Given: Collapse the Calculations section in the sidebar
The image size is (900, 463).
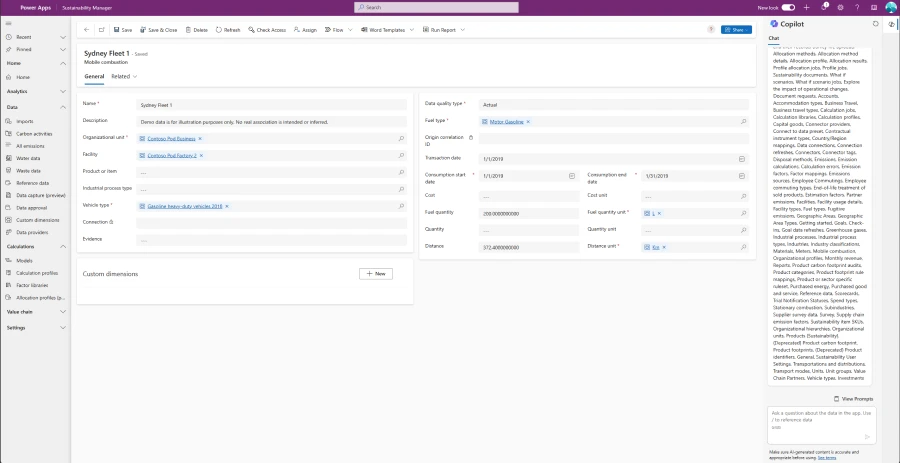Looking at the screenshot, I should pos(63,246).
